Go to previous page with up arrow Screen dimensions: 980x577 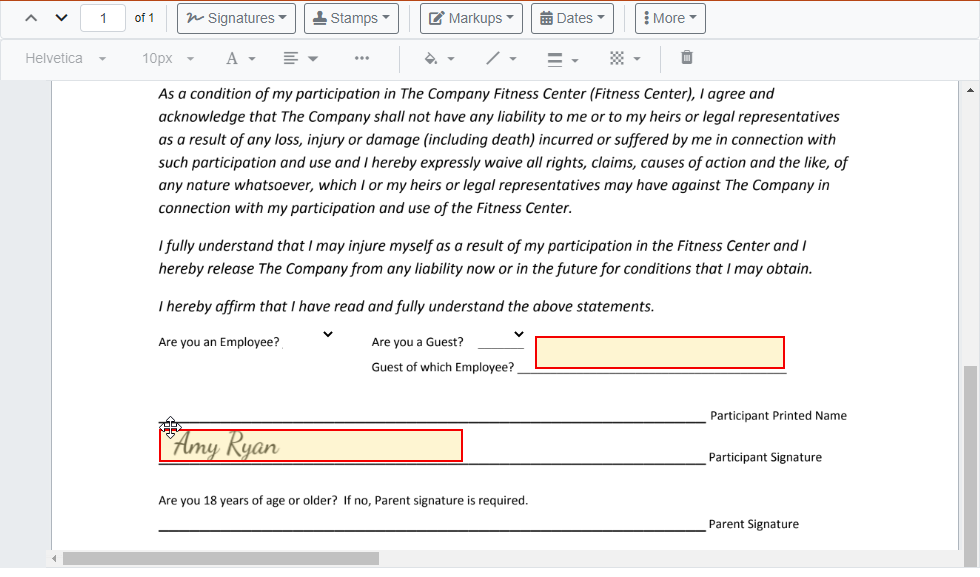tap(31, 18)
